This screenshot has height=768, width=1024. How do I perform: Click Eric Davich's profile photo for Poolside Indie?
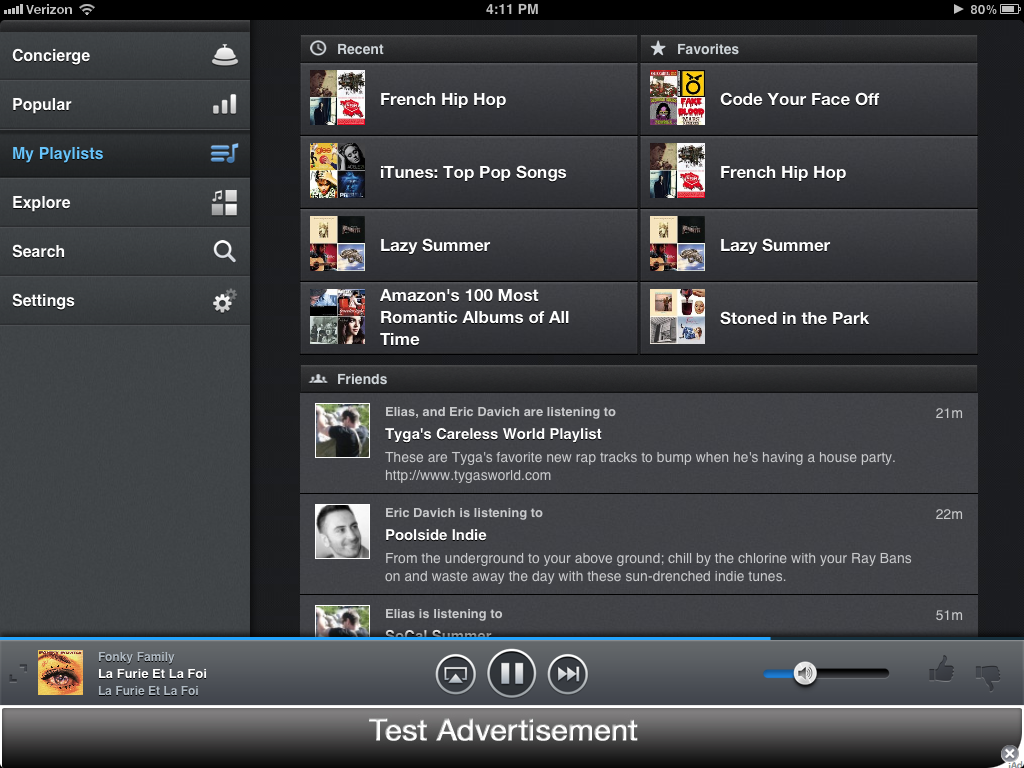tap(342, 531)
